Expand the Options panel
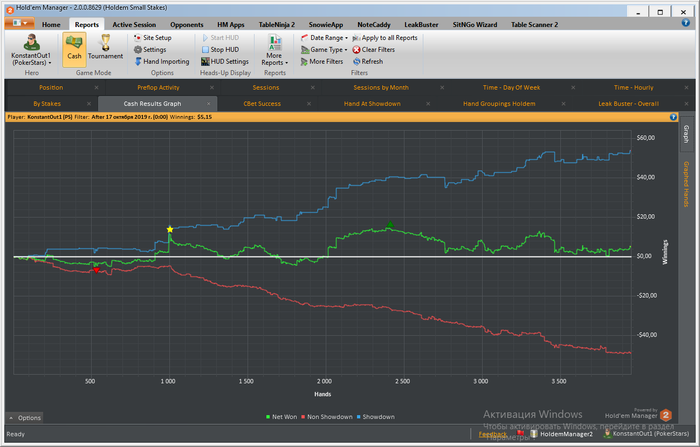The width and height of the screenshot is (700, 447). (25, 418)
